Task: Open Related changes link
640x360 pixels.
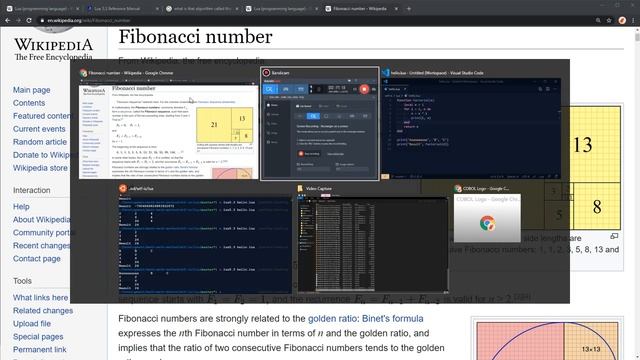Action: point(43,311)
